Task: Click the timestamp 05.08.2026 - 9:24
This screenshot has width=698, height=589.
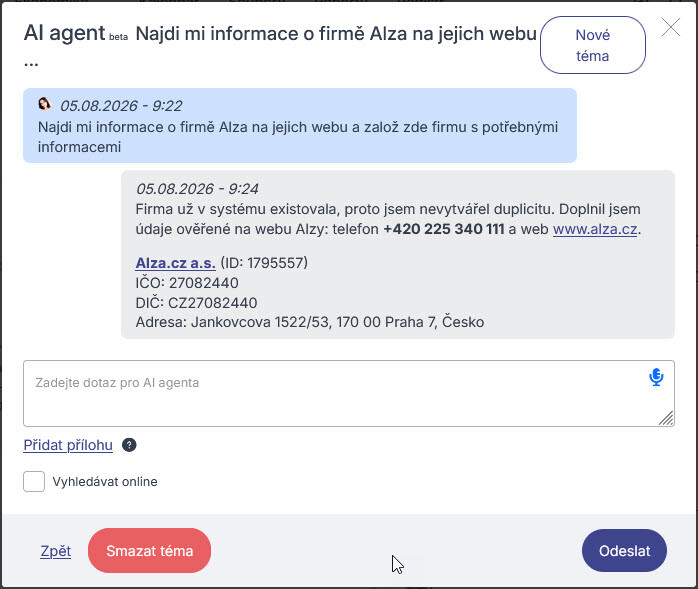Action: (x=197, y=189)
